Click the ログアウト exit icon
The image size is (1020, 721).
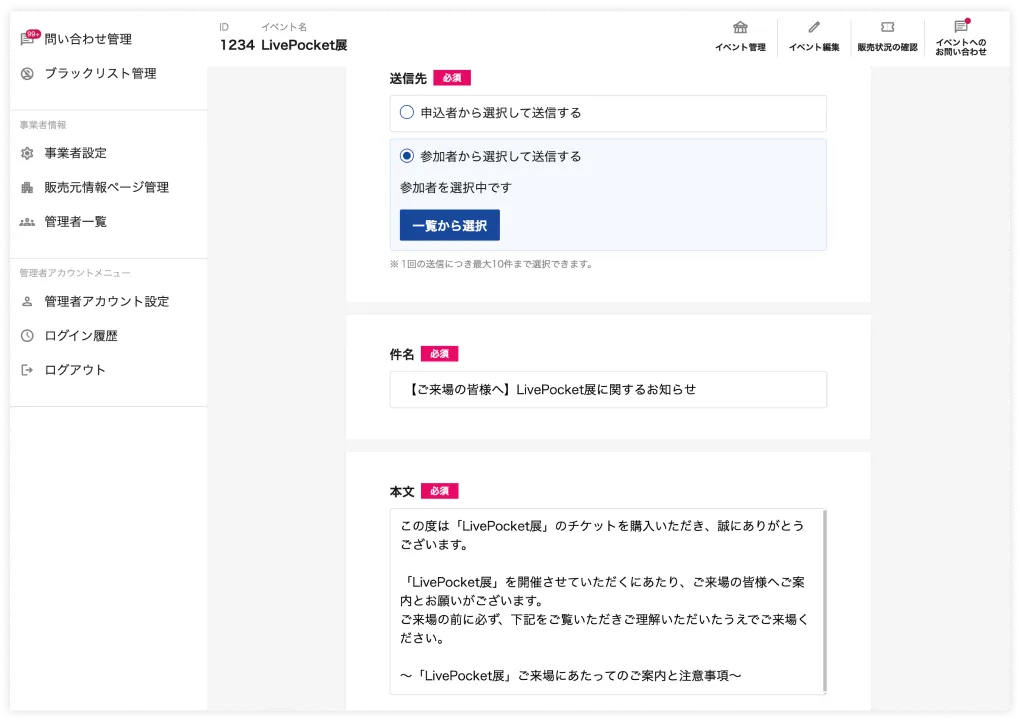pos(28,370)
